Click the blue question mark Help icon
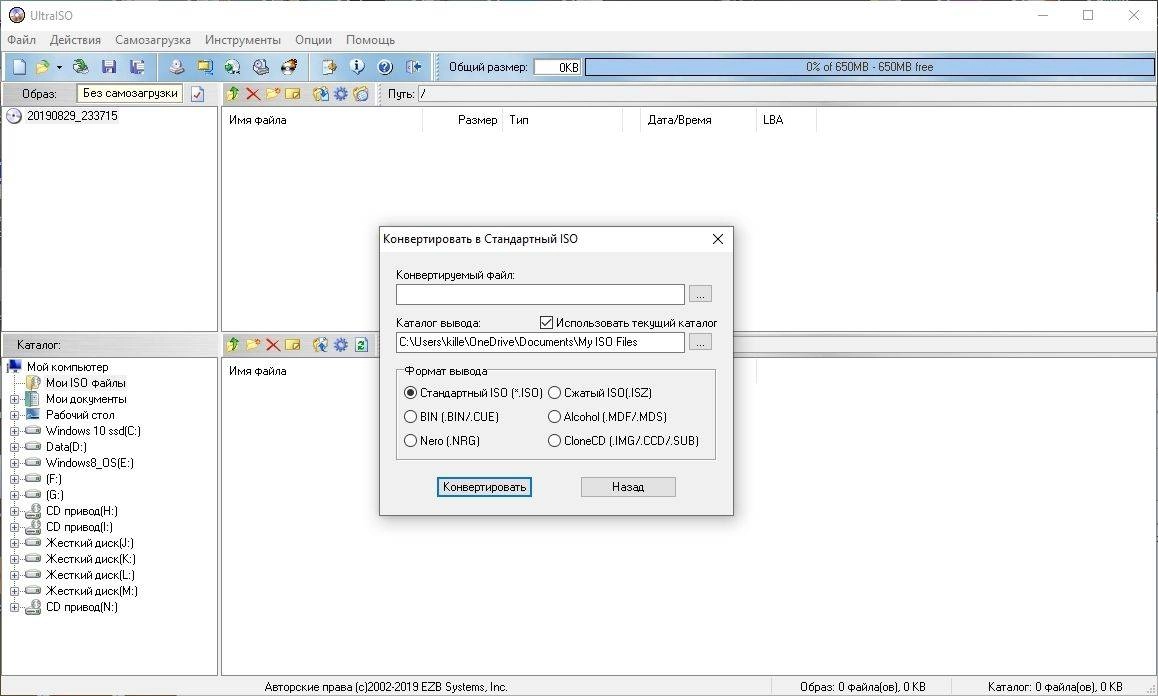Viewport: 1158px width, 696px height. pyautogui.click(x=386, y=66)
